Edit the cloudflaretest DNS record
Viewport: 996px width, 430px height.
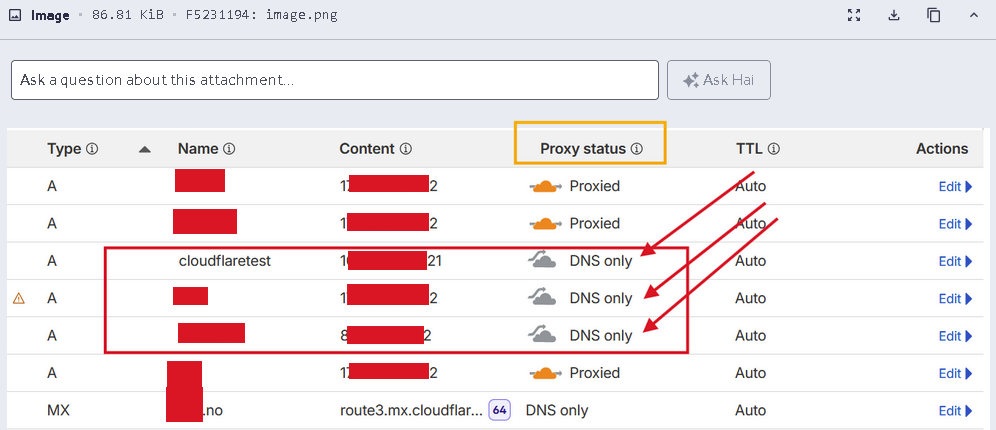954,261
